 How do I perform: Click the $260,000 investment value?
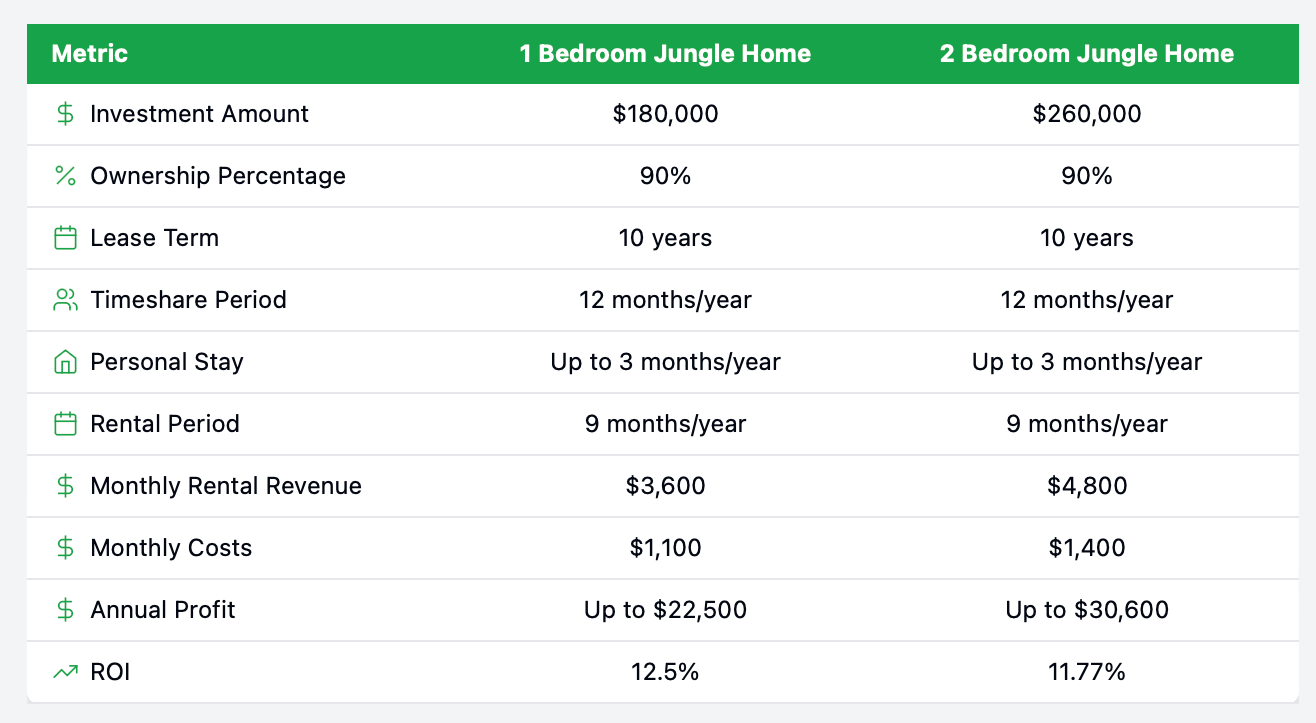(x=1087, y=114)
